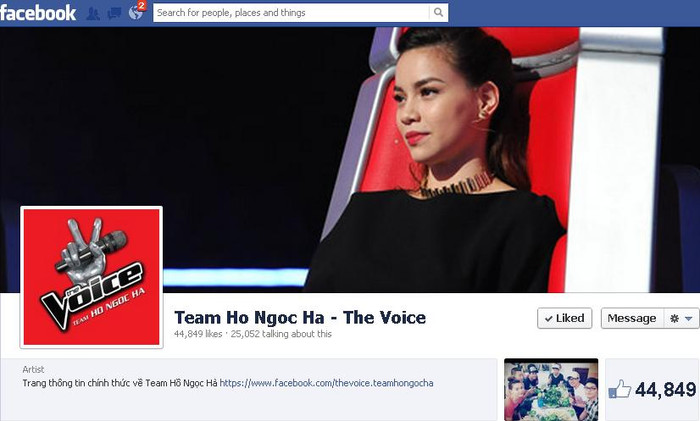Click the search magnifier button
Viewport: 700px width, 421px height.
tap(438, 13)
